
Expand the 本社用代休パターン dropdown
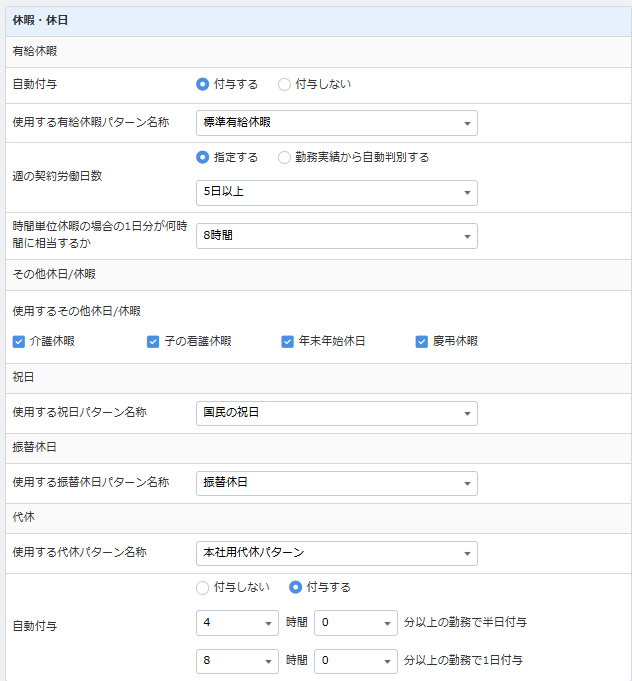[336, 553]
